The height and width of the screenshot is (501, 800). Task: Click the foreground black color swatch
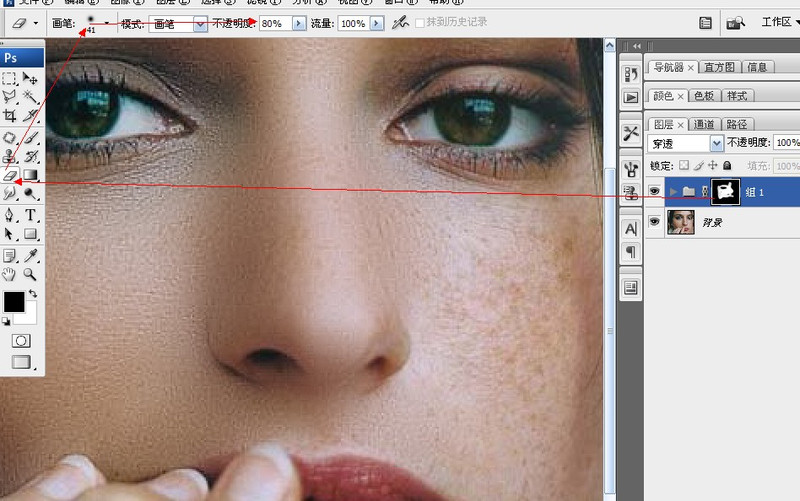point(14,302)
